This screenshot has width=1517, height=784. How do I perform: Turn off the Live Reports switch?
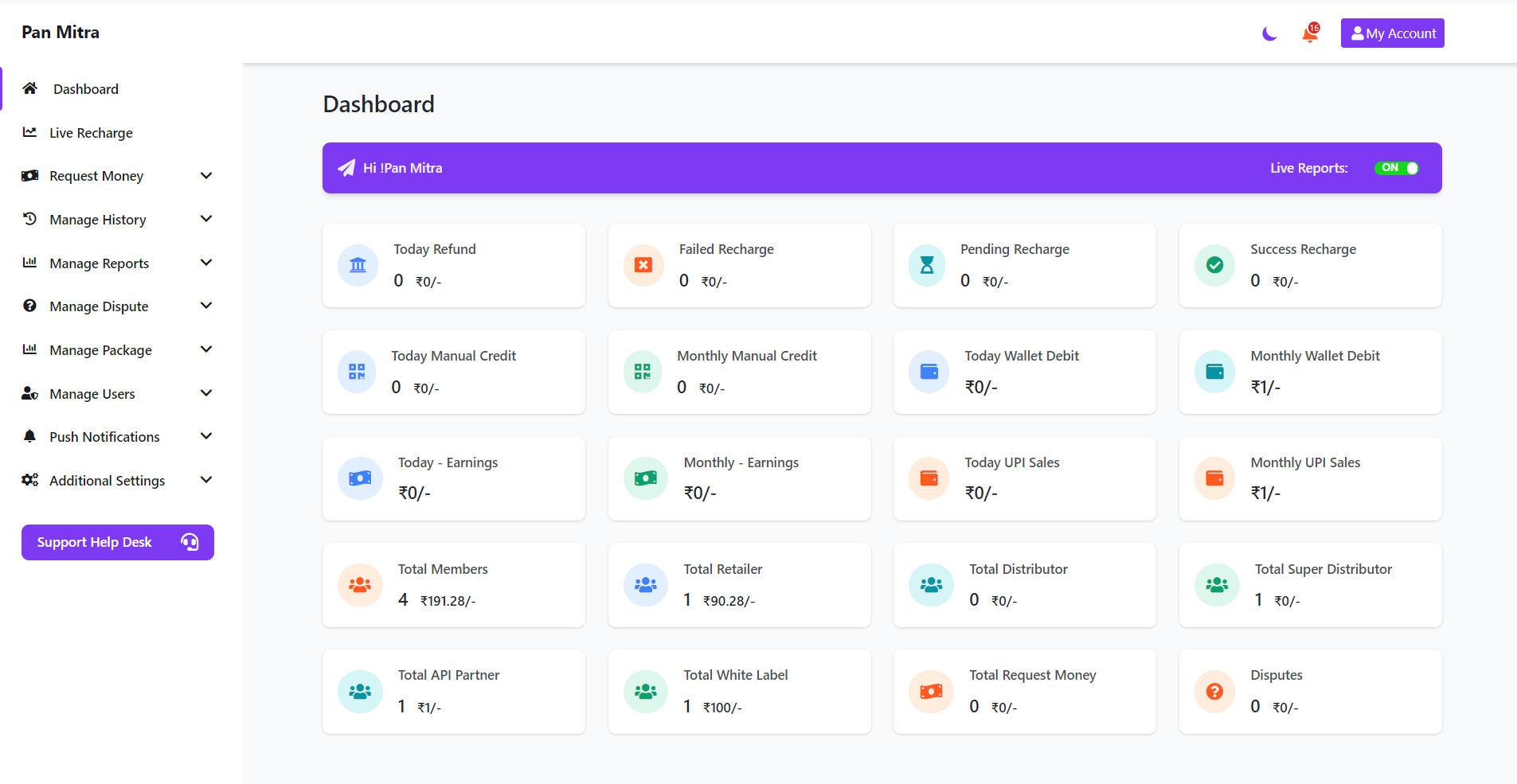pos(1397,168)
